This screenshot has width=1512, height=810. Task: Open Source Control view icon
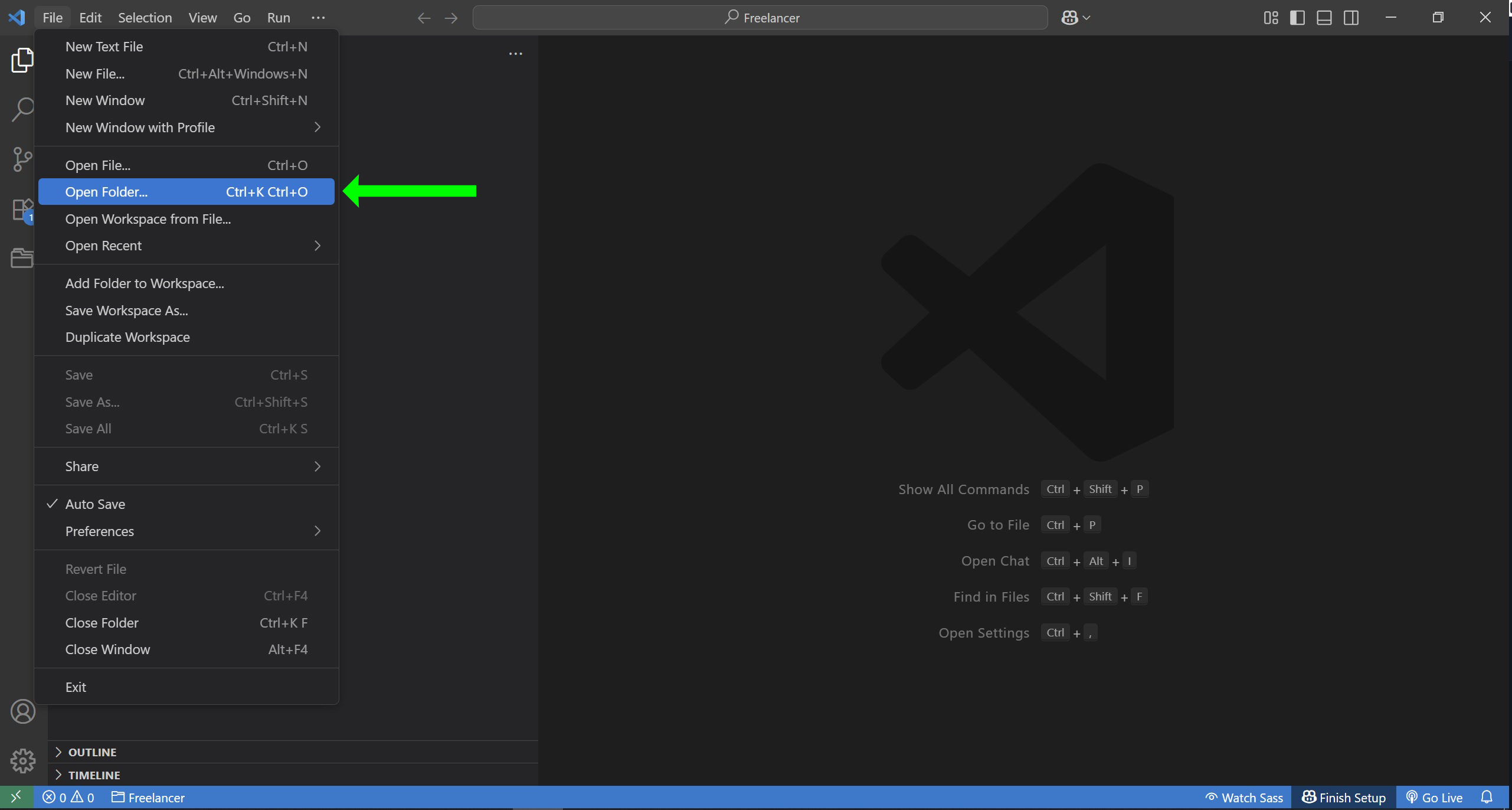[22, 159]
